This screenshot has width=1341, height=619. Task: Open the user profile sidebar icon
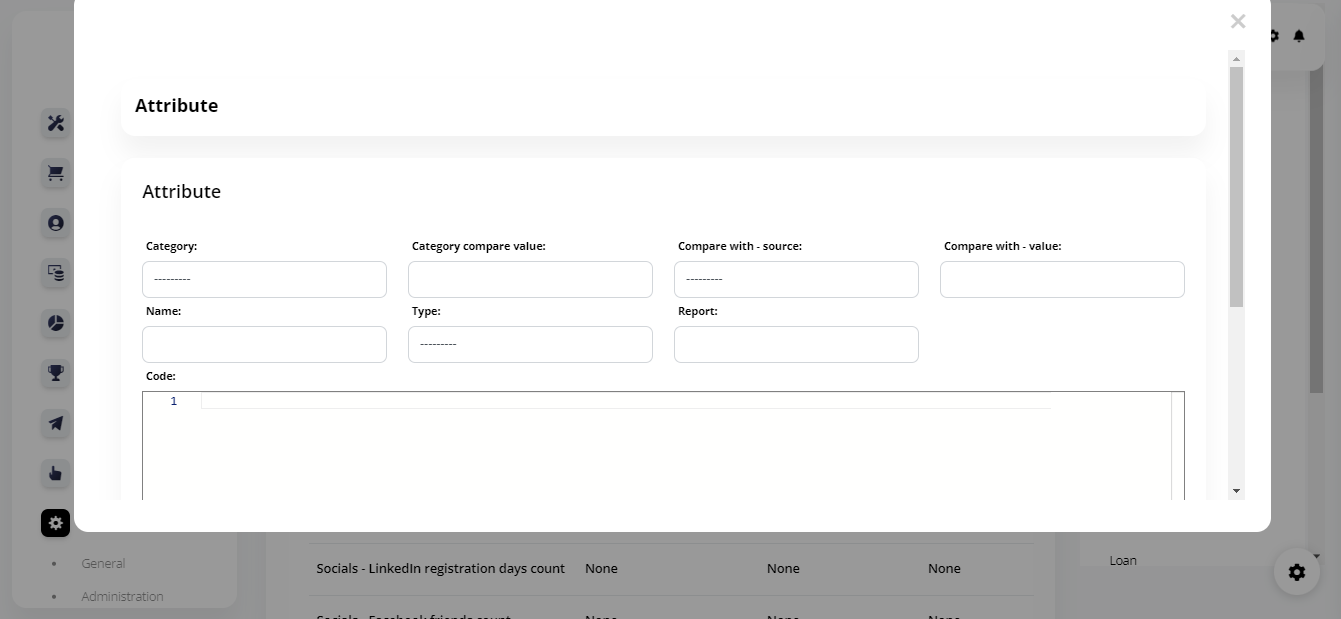pos(56,223)
